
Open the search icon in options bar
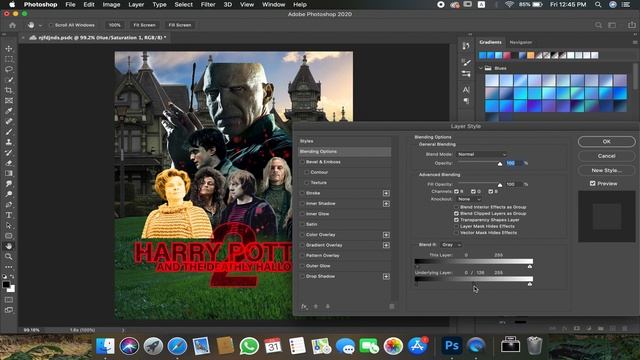click(598, 25)
